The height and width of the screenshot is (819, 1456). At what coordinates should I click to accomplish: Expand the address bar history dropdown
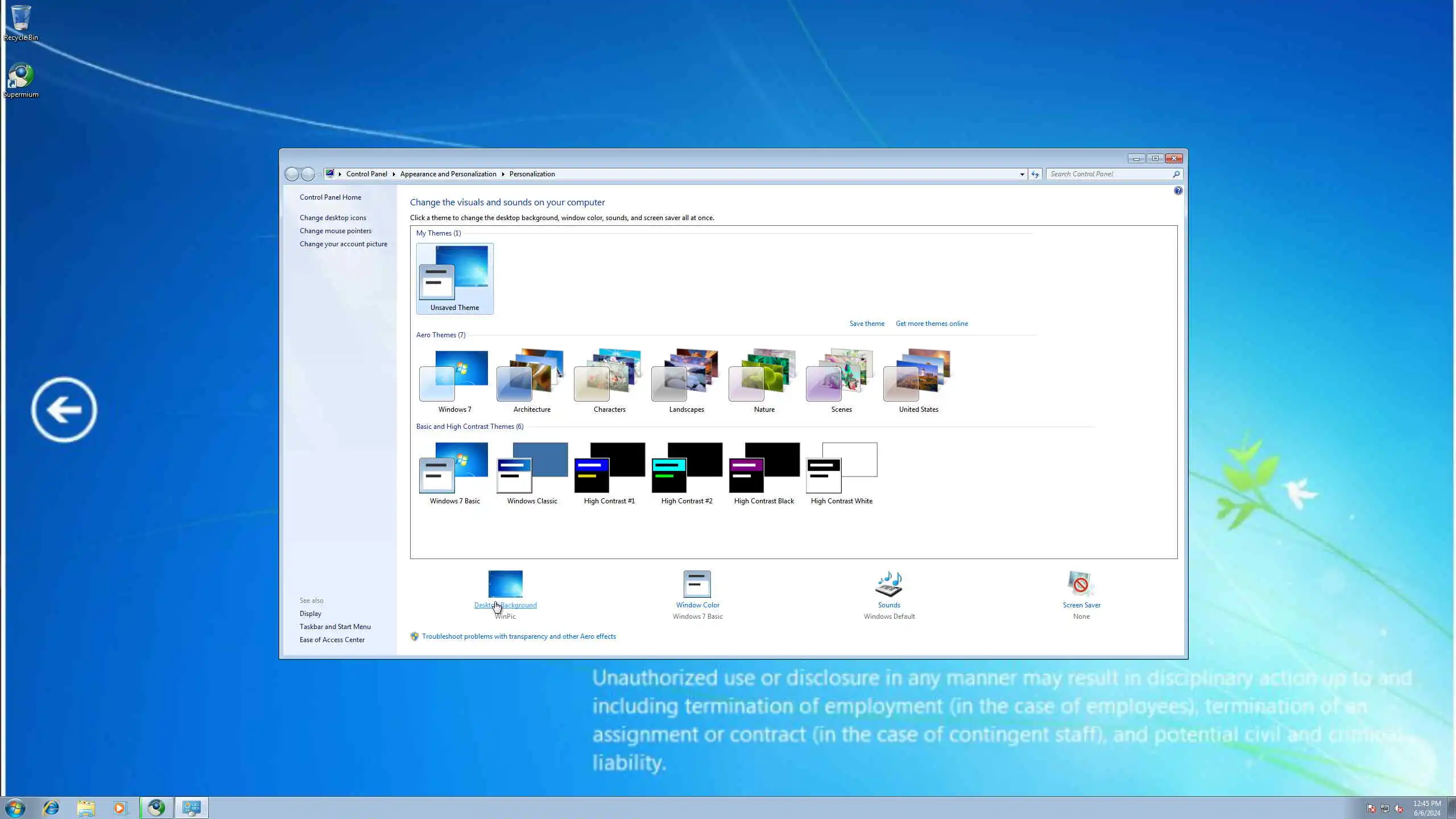pos(1022,175)
